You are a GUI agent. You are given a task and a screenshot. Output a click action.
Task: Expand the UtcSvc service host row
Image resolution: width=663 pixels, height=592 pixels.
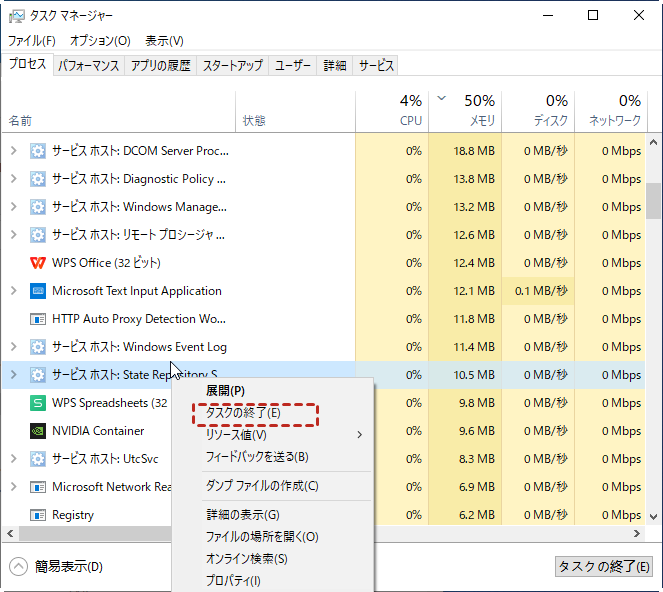click(x=14, y=458)
